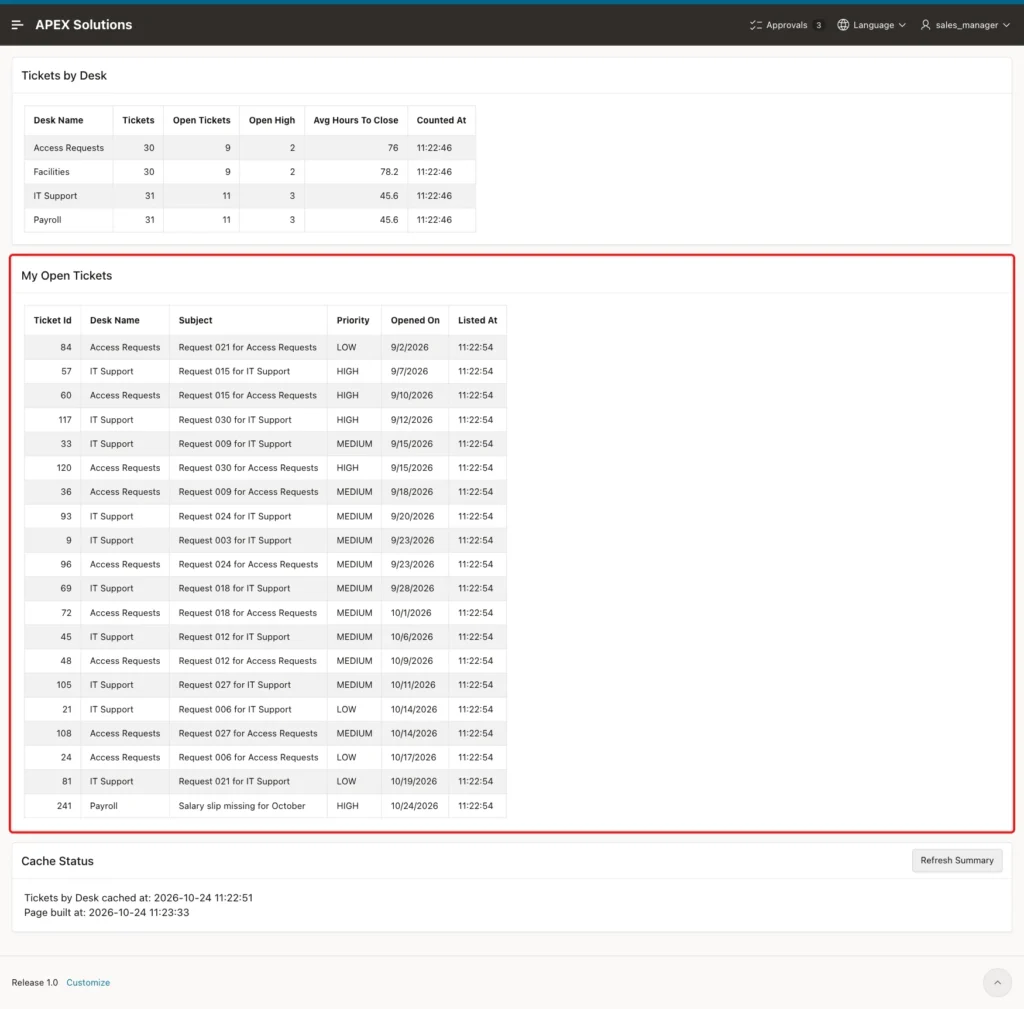The image size is (1024, 1009).
Task: Click the APEX Solutions application title
Action: 84,25
